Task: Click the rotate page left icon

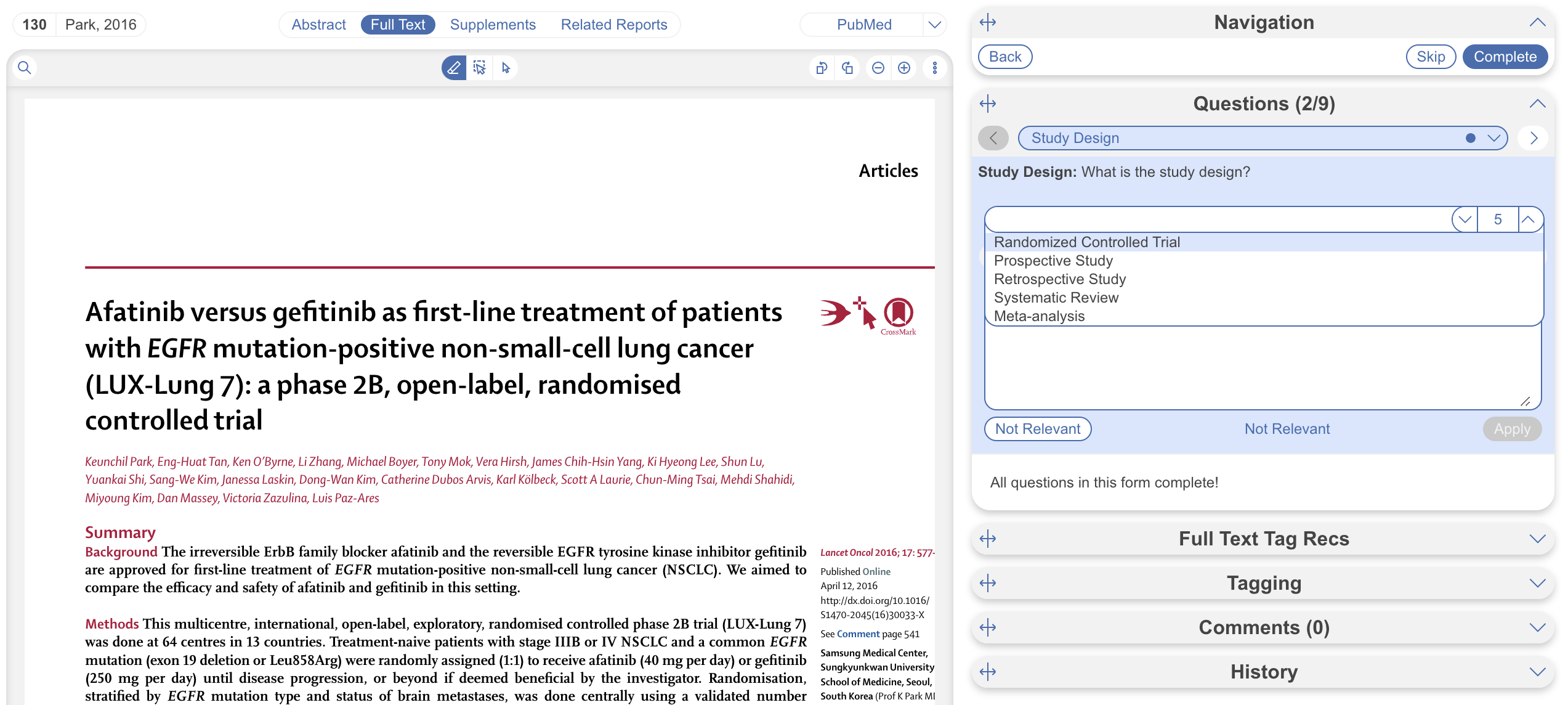Action: (x=822, y=68)
